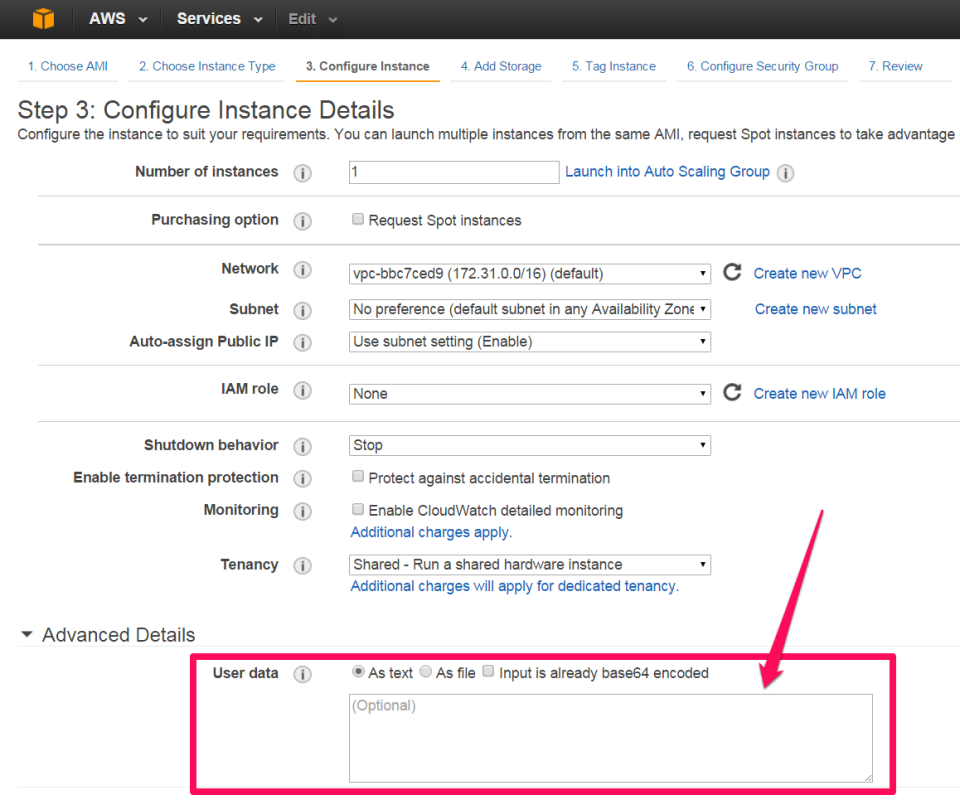The image size is (960, 800).
Task: Click the IAM role info icon
Action: click(x=302, y=391)
